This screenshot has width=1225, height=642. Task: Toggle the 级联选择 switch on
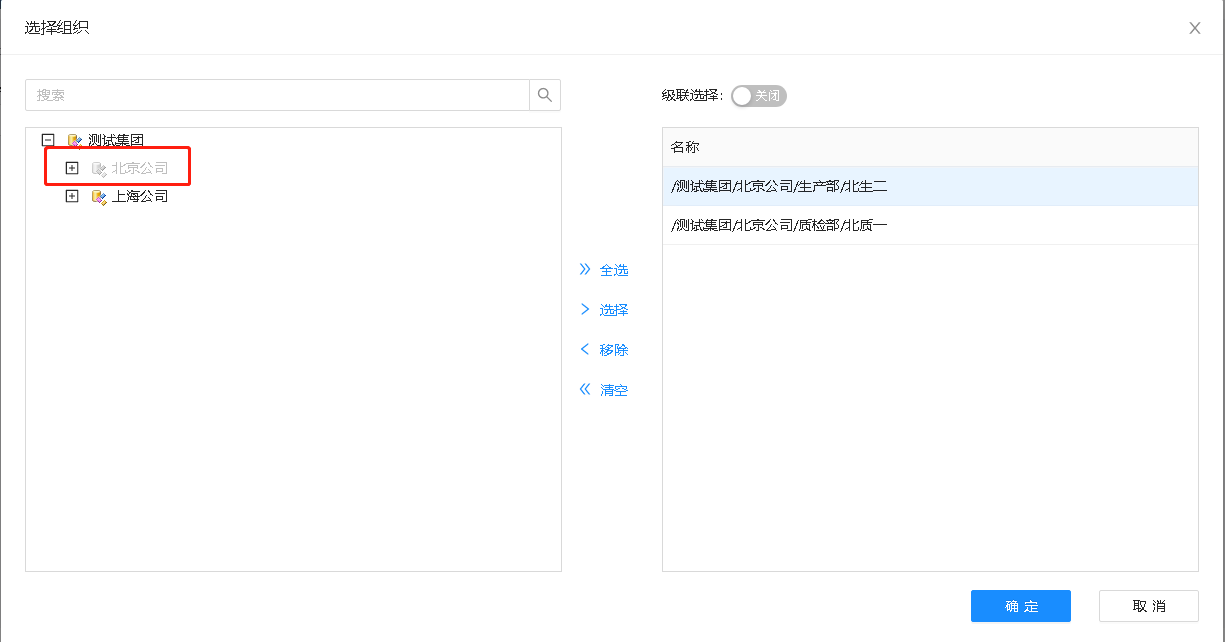[x=758, y=96]
